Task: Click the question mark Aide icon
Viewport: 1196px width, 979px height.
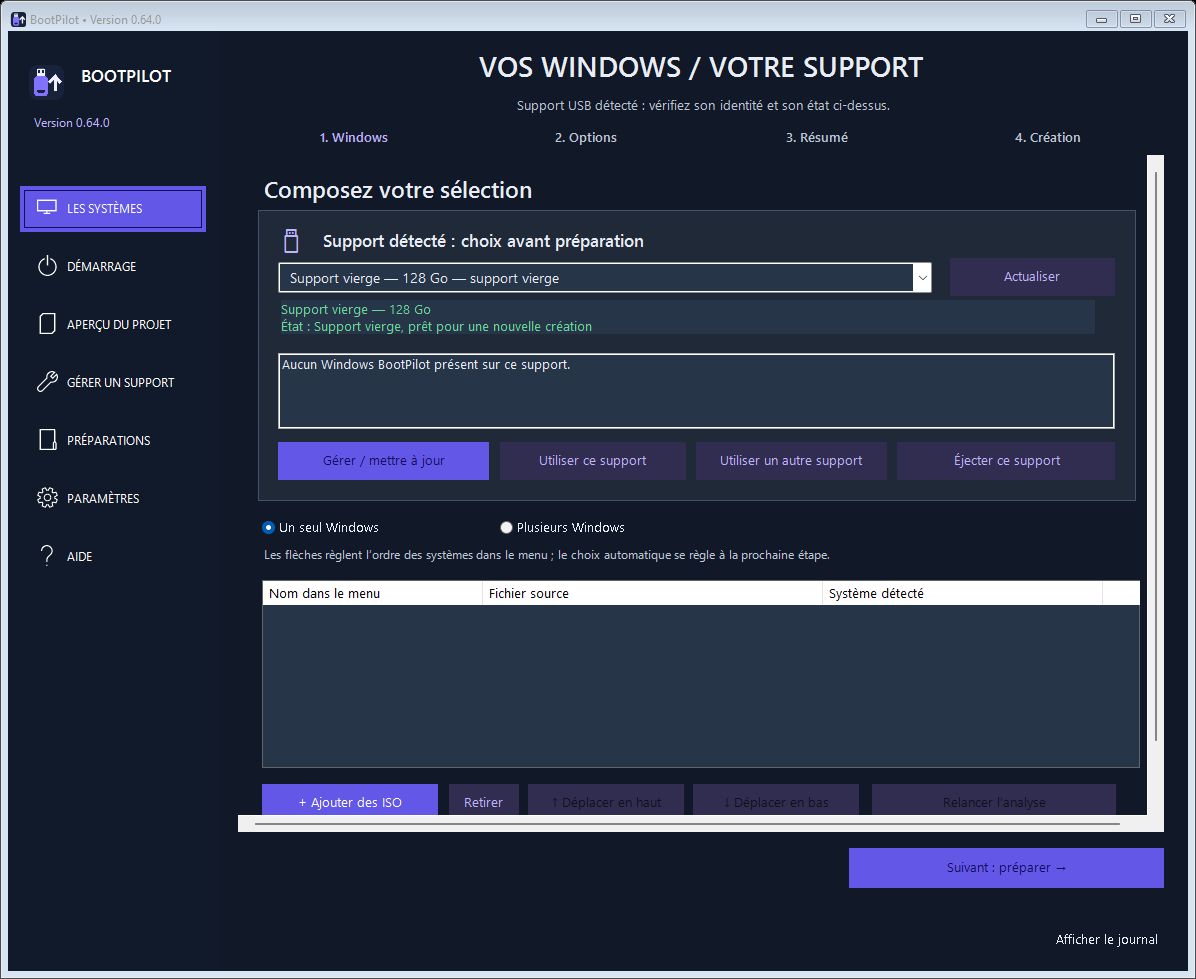Action: pos(47,556)
